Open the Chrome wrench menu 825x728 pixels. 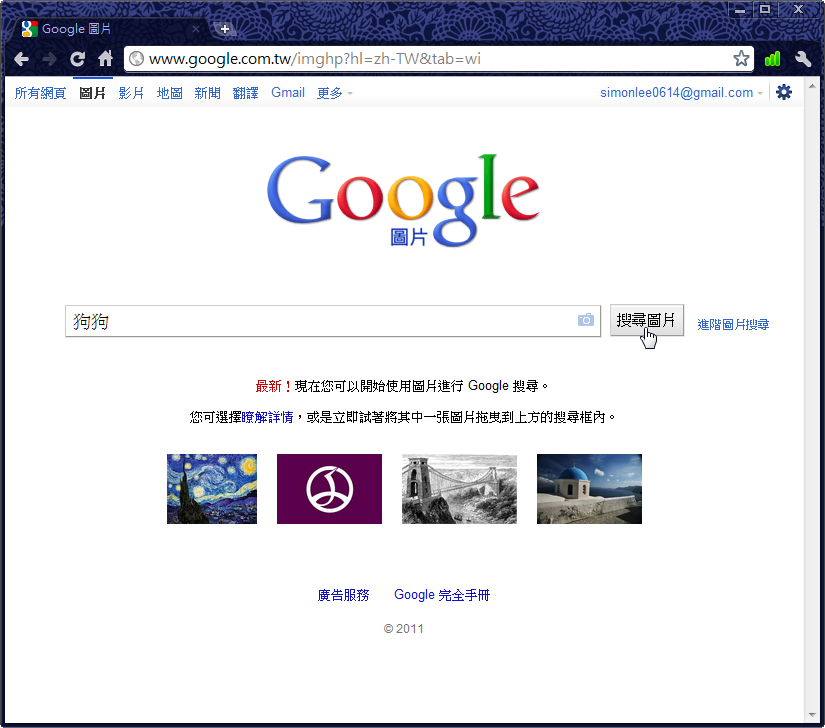803,59
